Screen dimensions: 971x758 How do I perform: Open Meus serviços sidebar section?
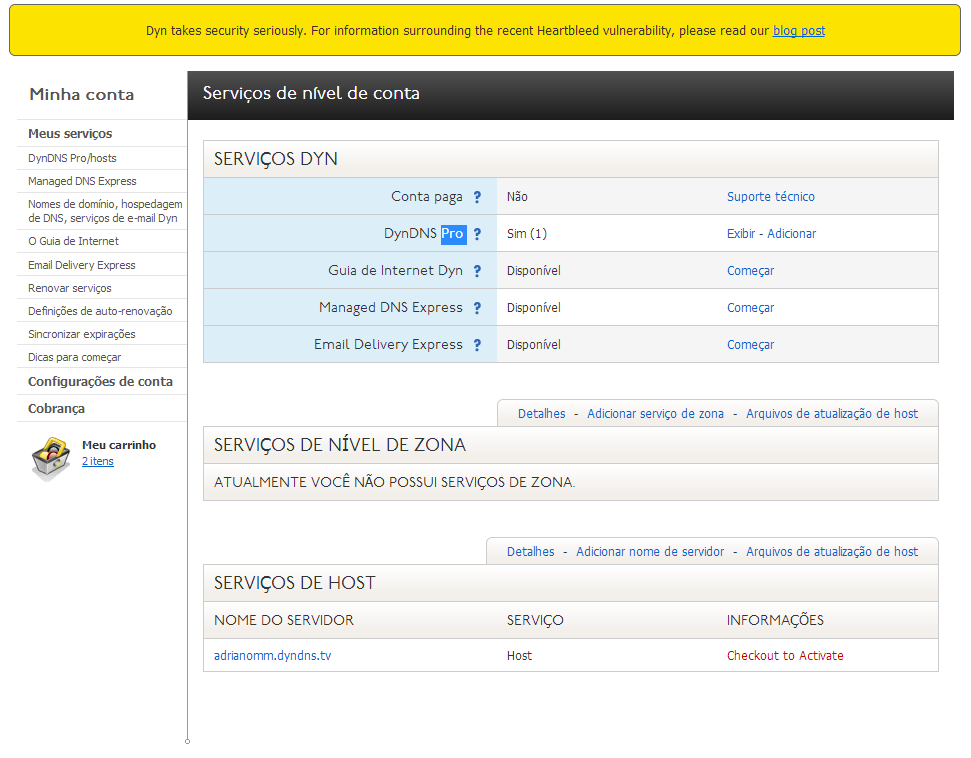pos(70,134)
